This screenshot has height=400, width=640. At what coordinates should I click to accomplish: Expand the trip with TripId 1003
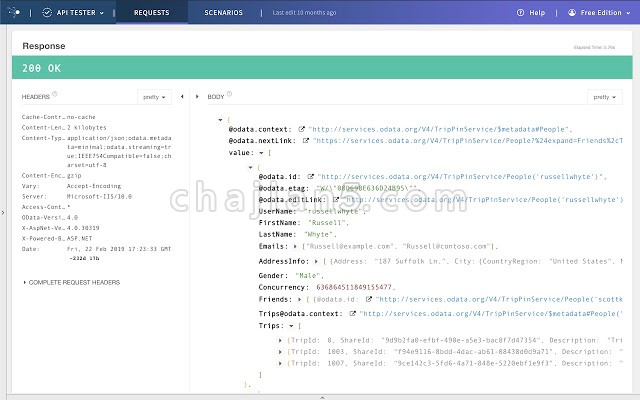pos(280,352)
